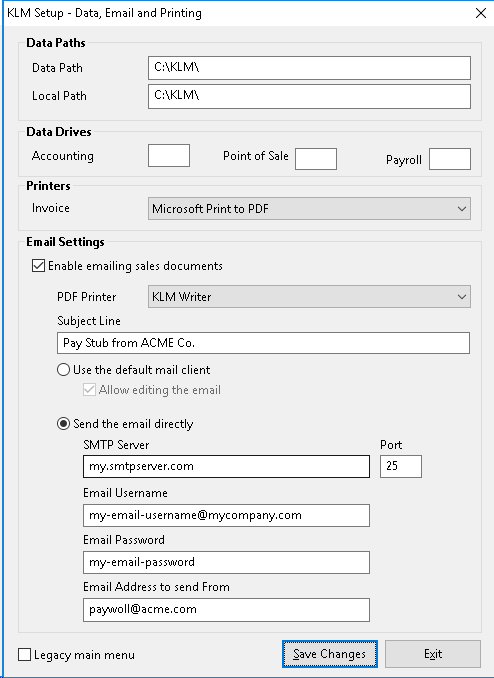Select the Email Password field
The height and width of the screenshot is (678, 494).
[226, 562]
